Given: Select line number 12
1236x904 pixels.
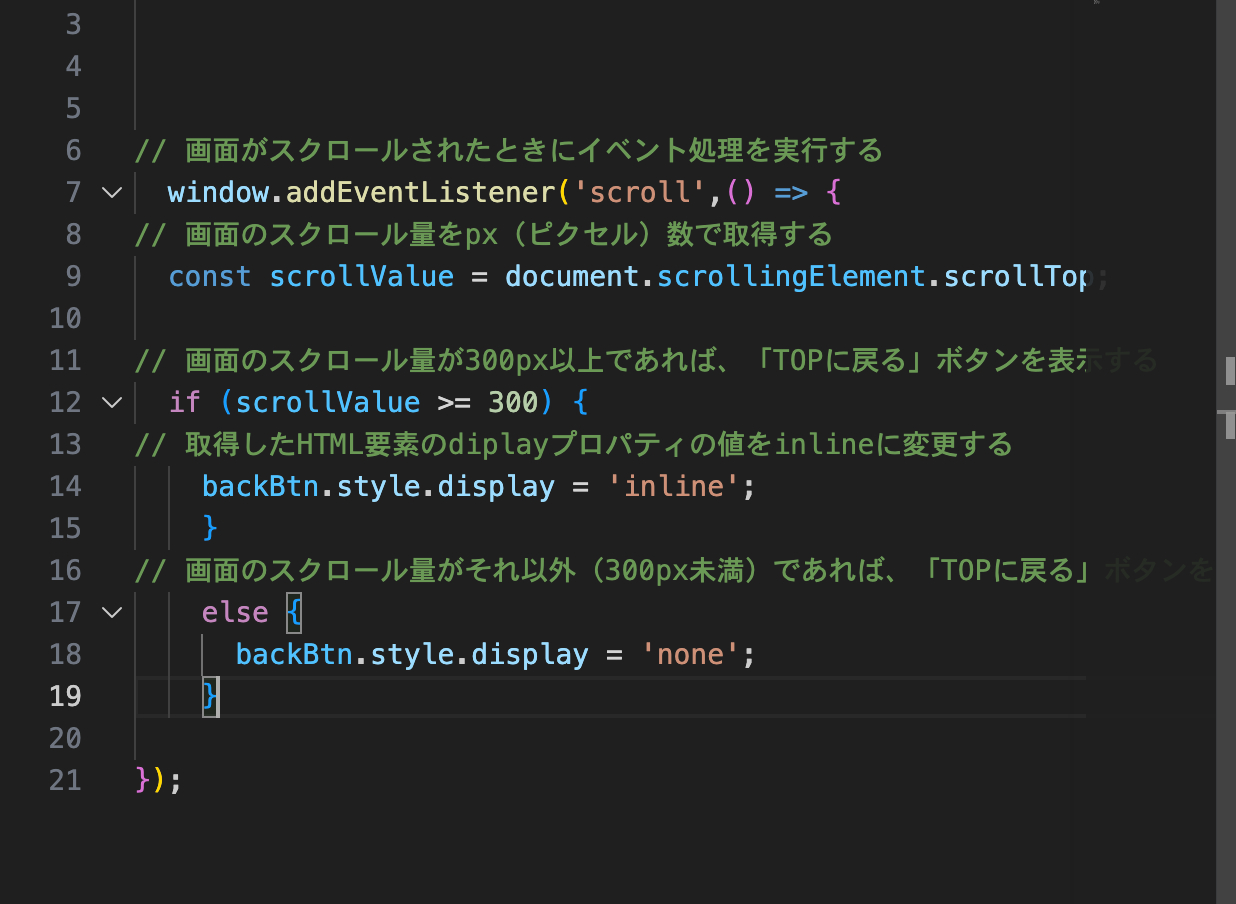Looking at the screenshot, I should tap(65, 402).
